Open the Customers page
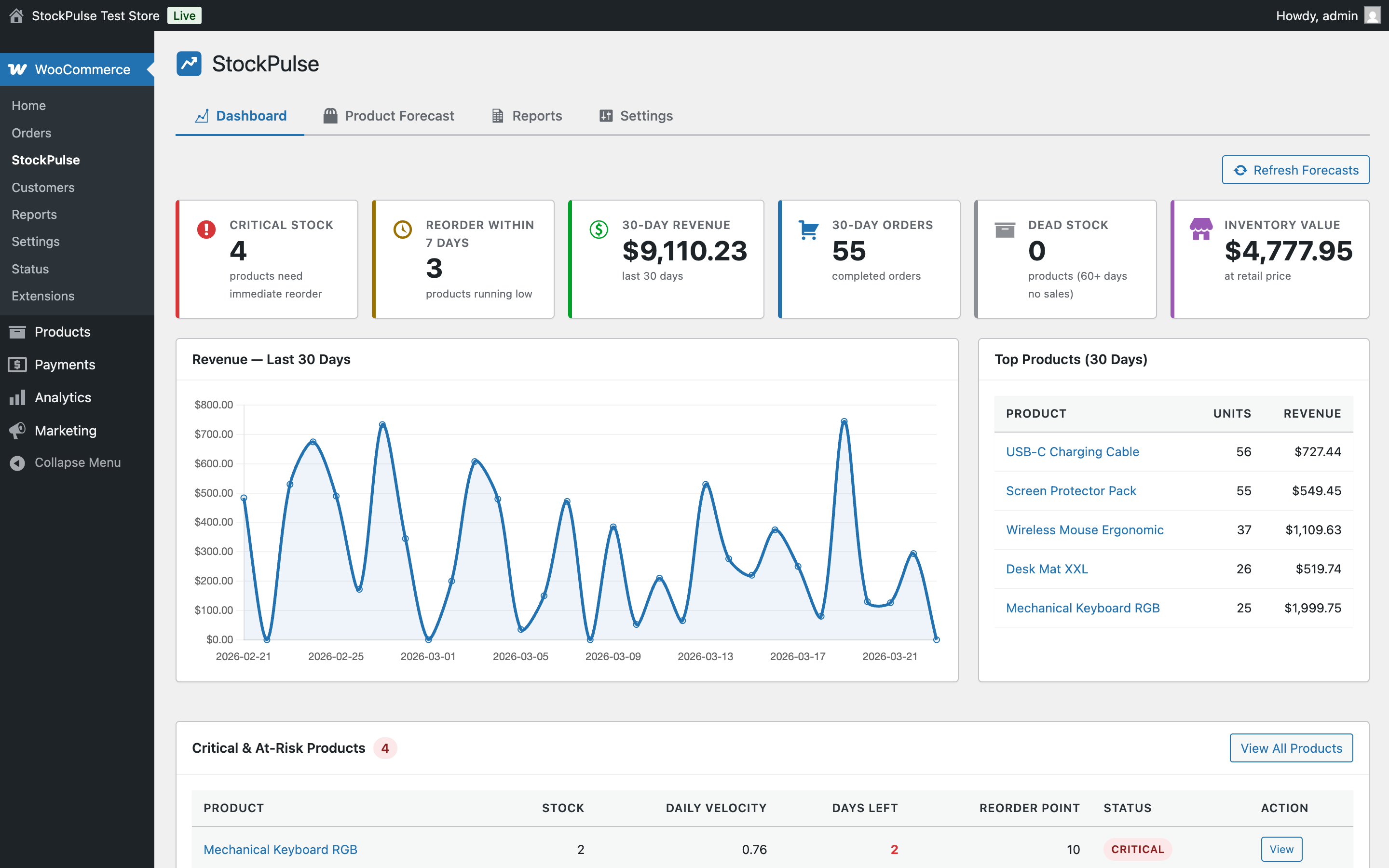Screen dimensions: 1389x868 click(43, 188)
